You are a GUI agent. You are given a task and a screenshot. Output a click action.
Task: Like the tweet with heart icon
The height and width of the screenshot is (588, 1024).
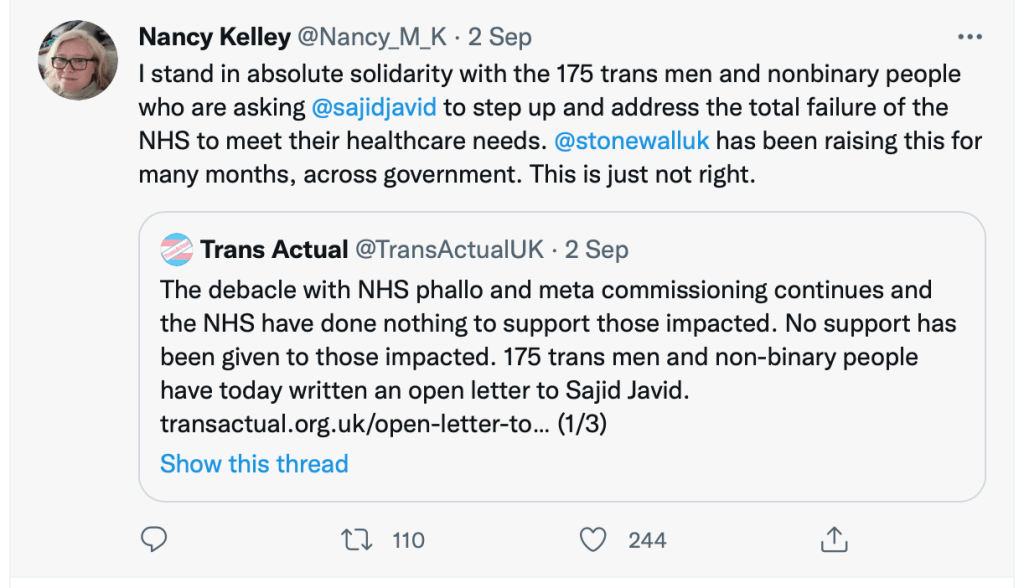tap(594, 540)
